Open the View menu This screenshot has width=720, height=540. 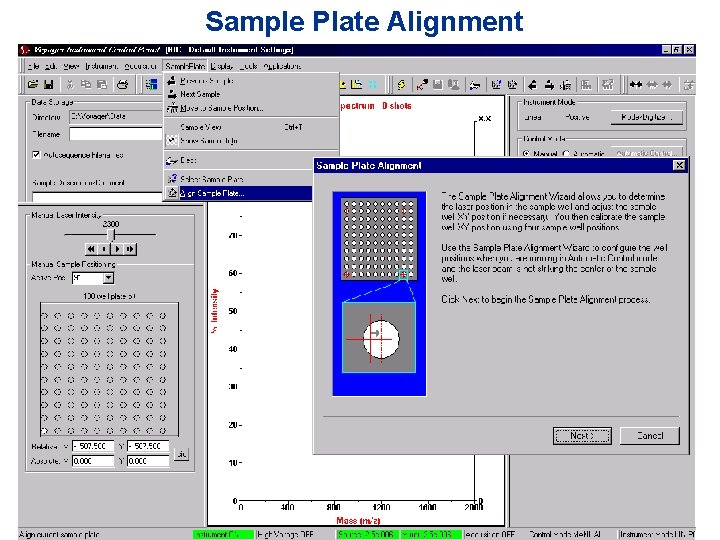click(x=71, y=66)
